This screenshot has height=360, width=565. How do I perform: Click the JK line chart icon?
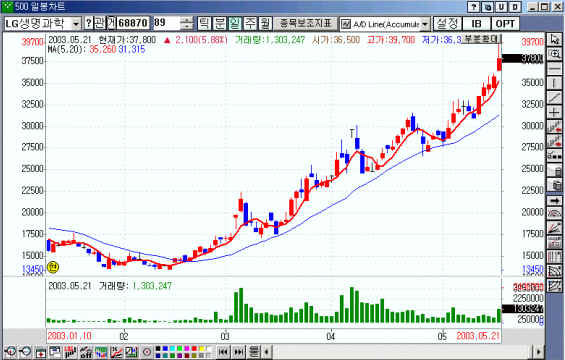pyautogui.click(x=116, y=352)
